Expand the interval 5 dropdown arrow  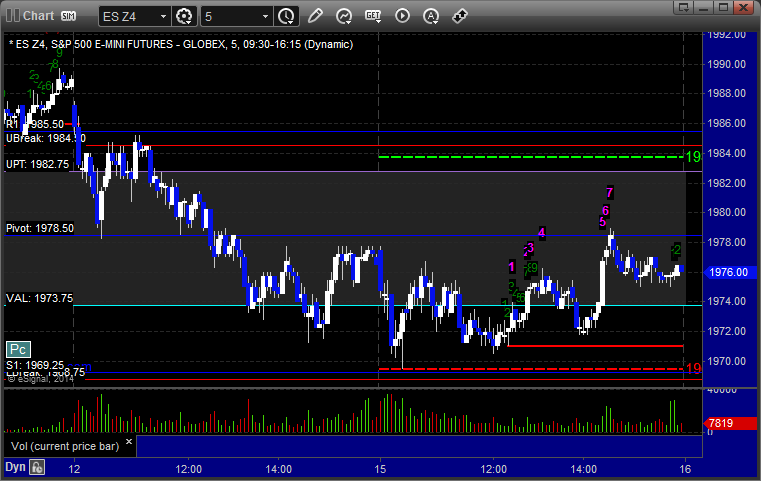[265, 17]
